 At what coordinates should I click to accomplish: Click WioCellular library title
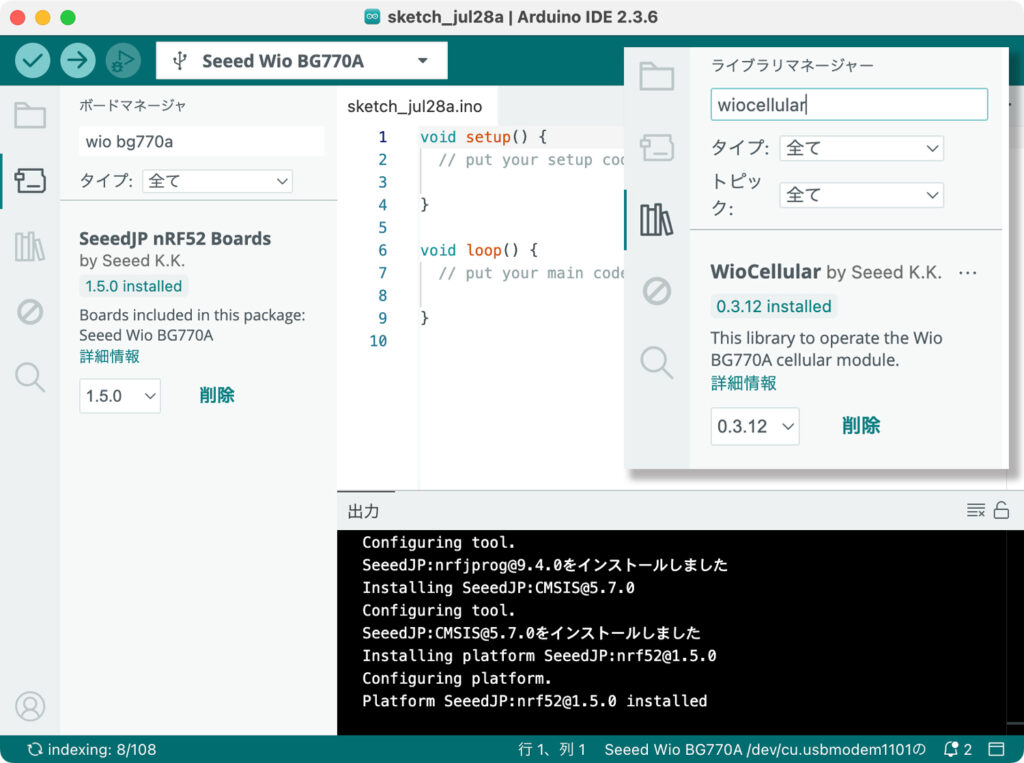(765, 272)
